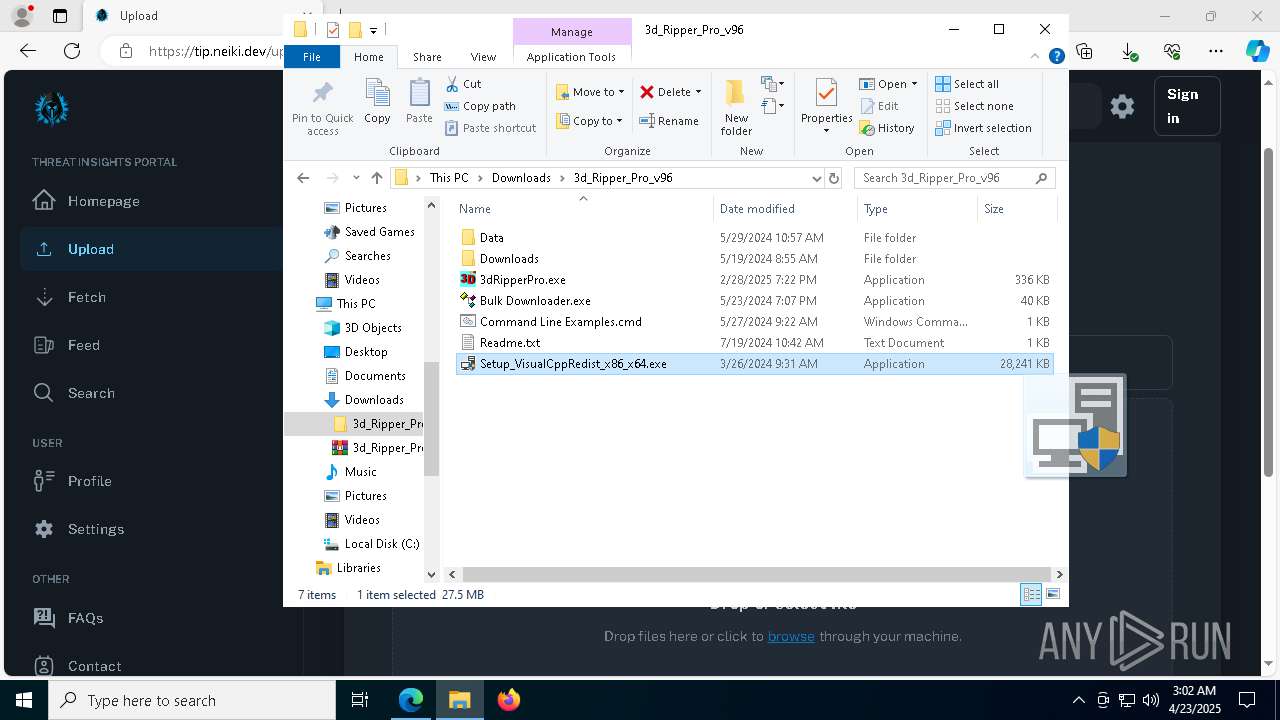Click the Cut scissors command
Viewport: 1280px width, 720px height.
tap(463, 84)
